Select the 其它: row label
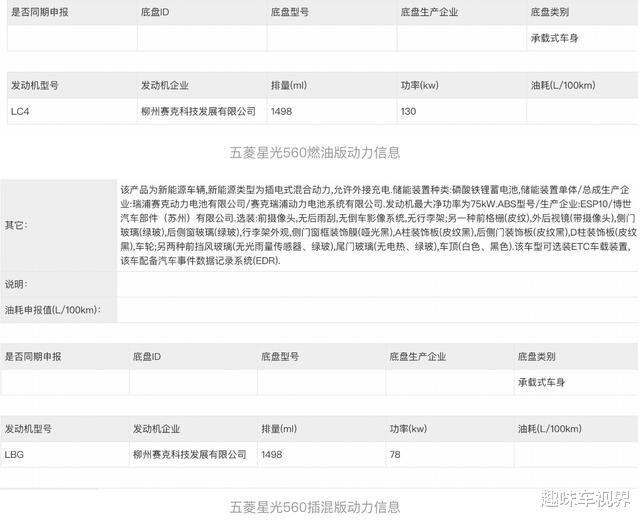The width and height of the screenshot is (640, 520). [x=16, y=225]
